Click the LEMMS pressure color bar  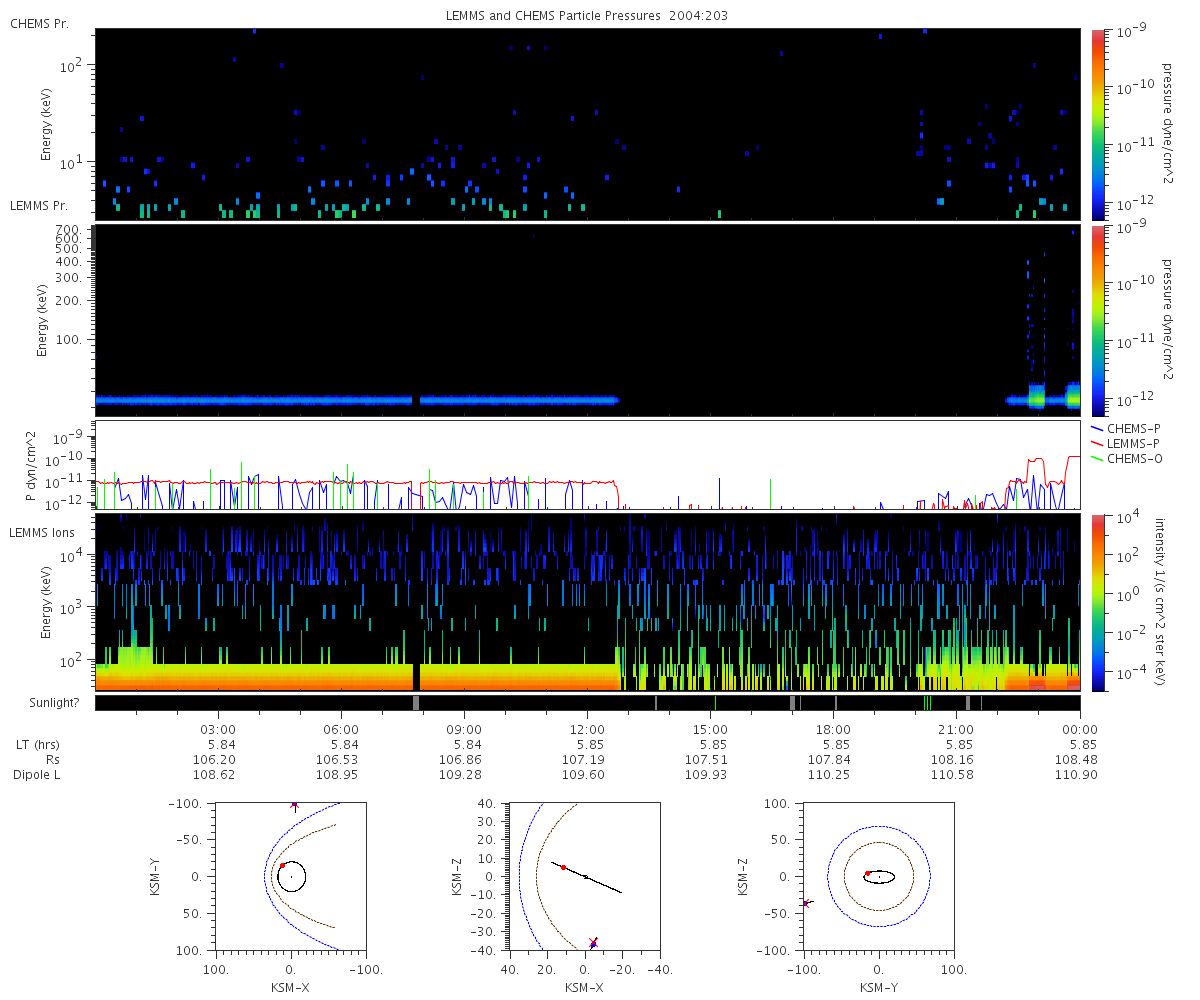pos(1098,320)
